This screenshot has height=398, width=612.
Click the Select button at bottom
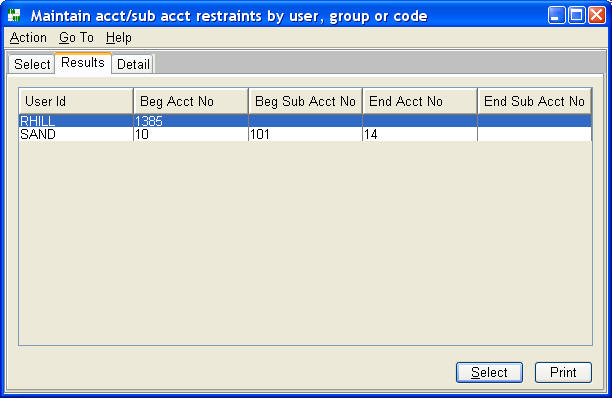point(489,372)
